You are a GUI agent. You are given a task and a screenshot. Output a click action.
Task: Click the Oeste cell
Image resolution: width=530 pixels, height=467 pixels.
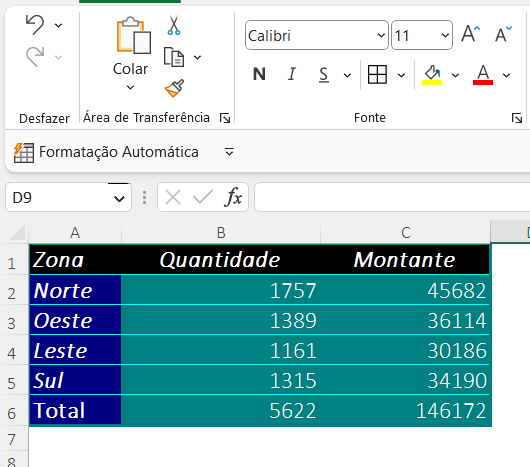tap(75, 320)
